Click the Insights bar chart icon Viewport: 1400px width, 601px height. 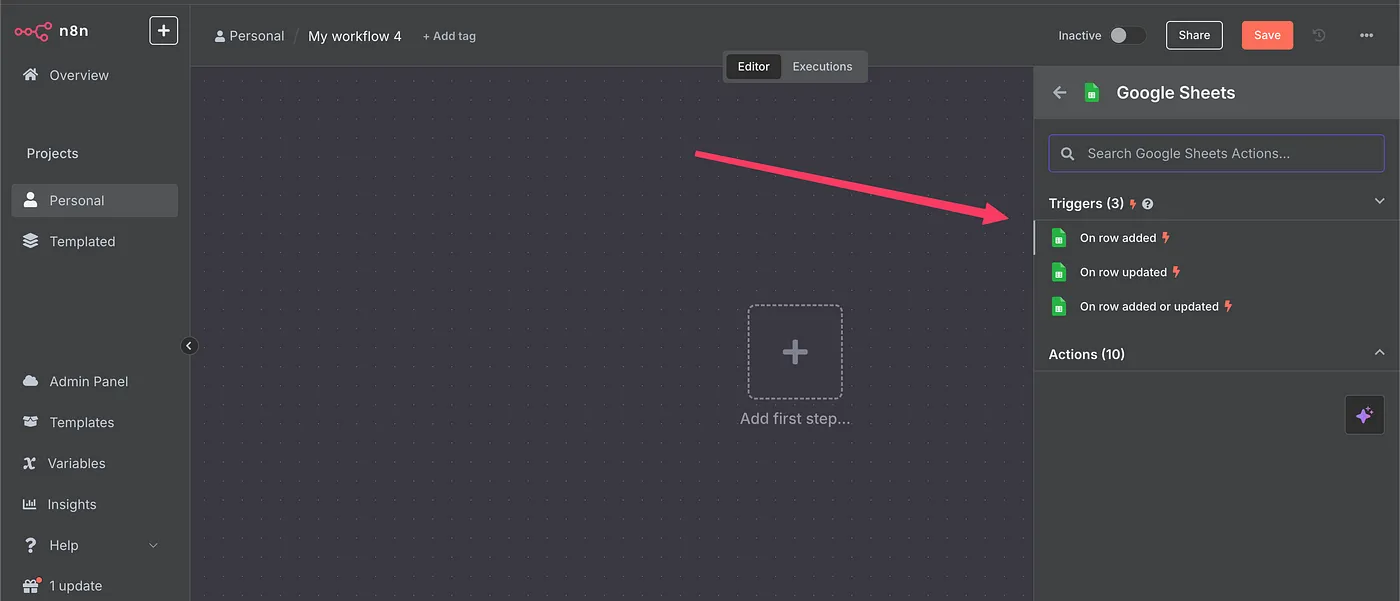coord(30,504)
